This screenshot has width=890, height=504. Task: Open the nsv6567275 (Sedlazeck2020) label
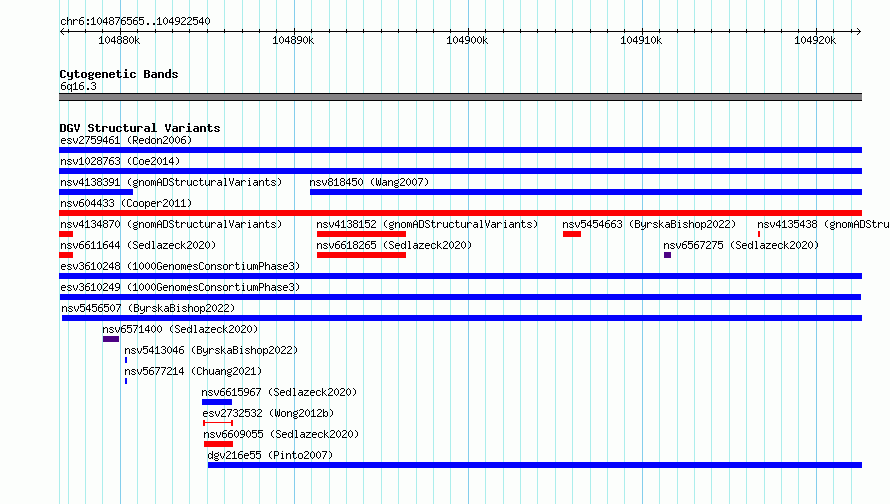point(741,245)
